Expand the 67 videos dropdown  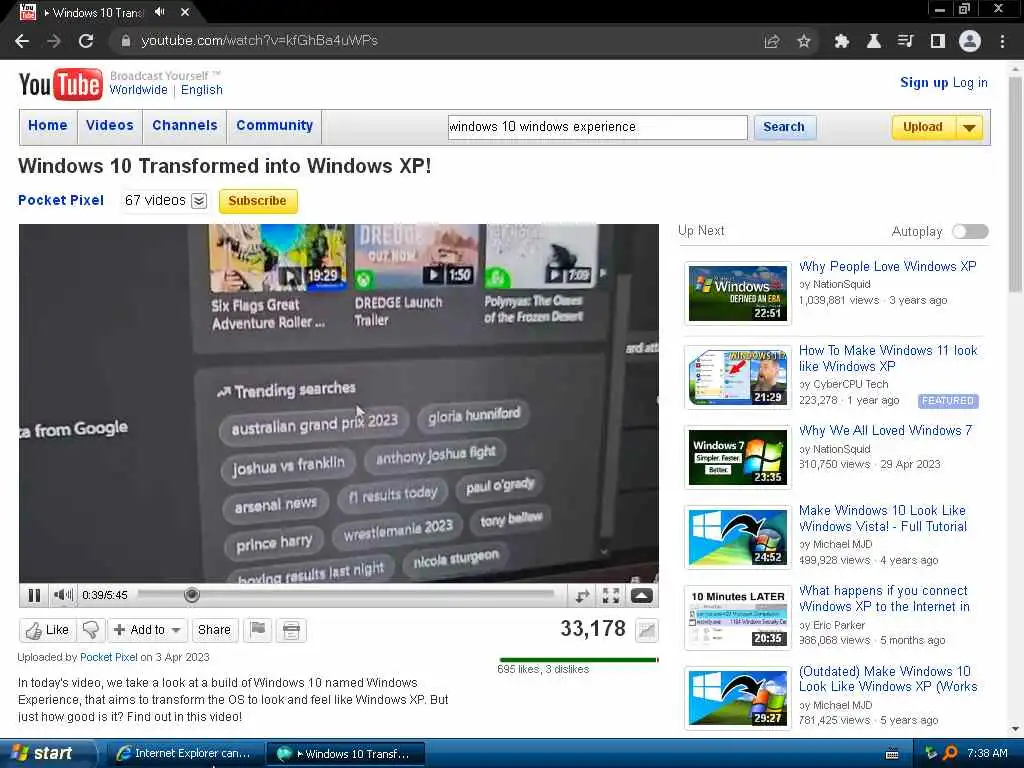click(x=199, y=200)
